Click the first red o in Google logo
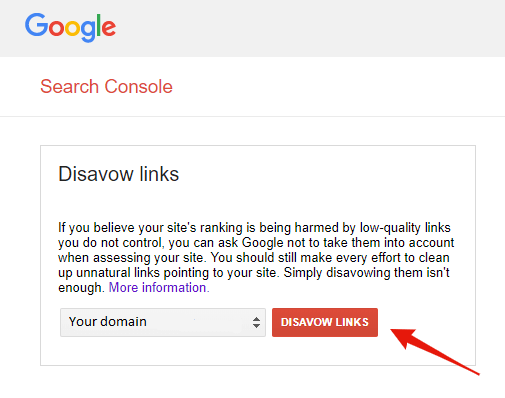 coord(56,28)
